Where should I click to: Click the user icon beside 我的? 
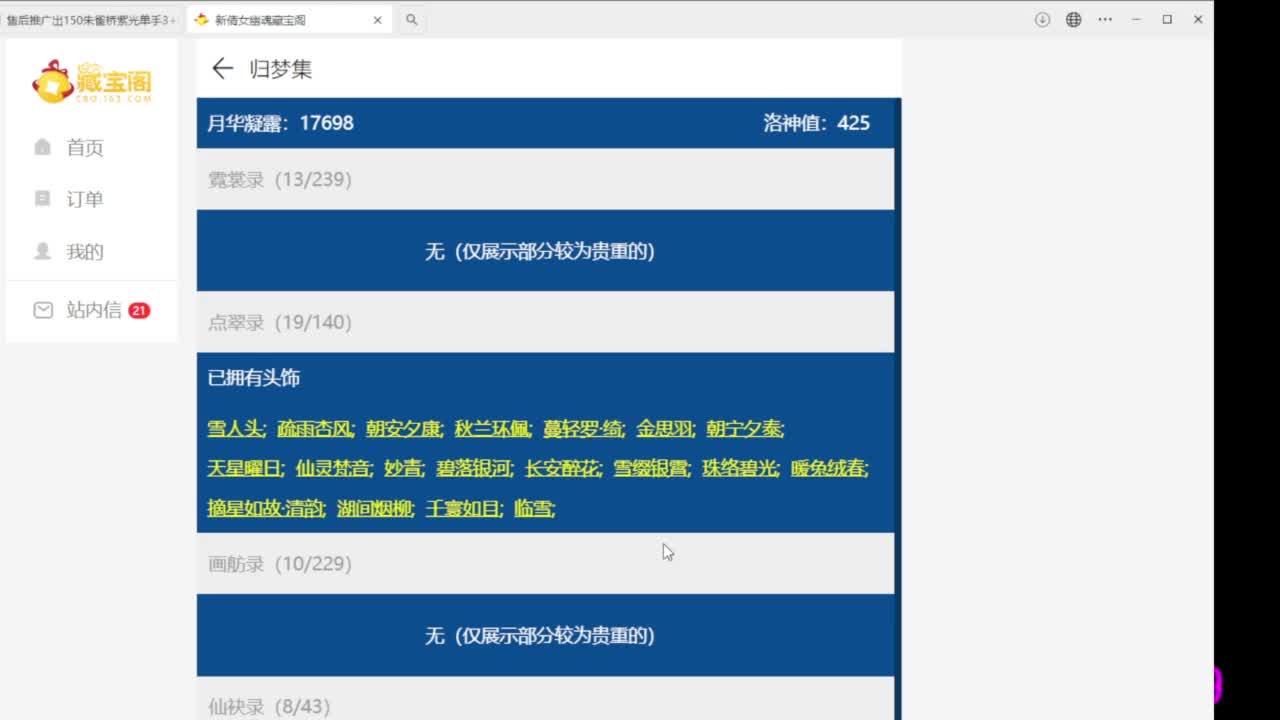click(42, 251)
